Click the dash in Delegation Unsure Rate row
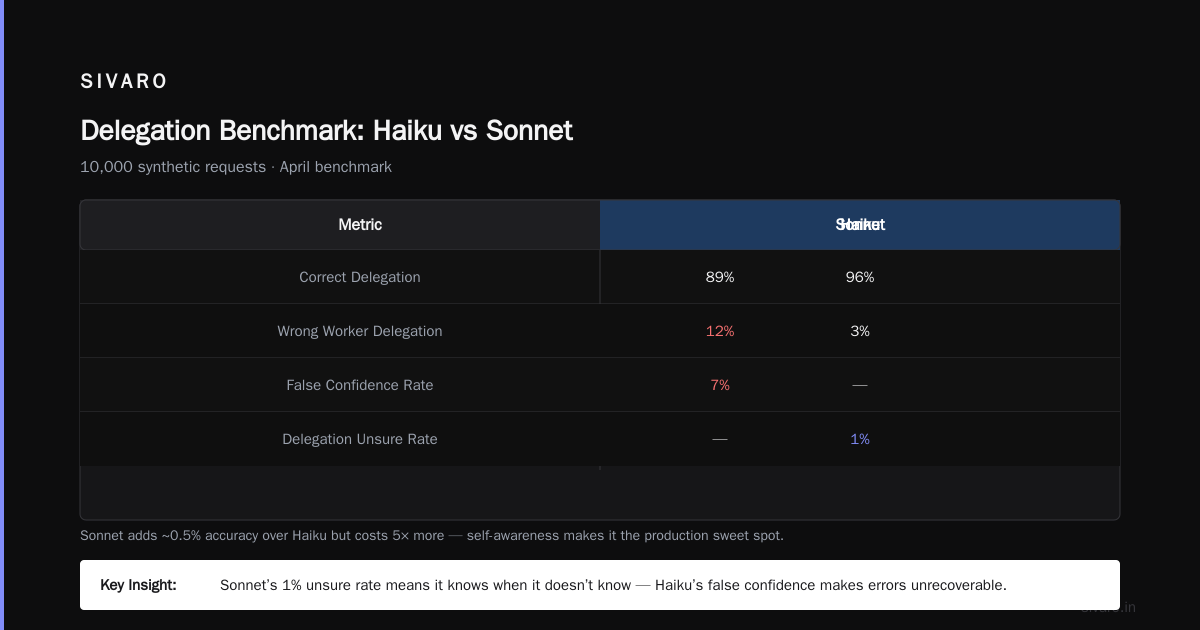The width and height of the screenshot is (1200, 630). coord(720,439)
